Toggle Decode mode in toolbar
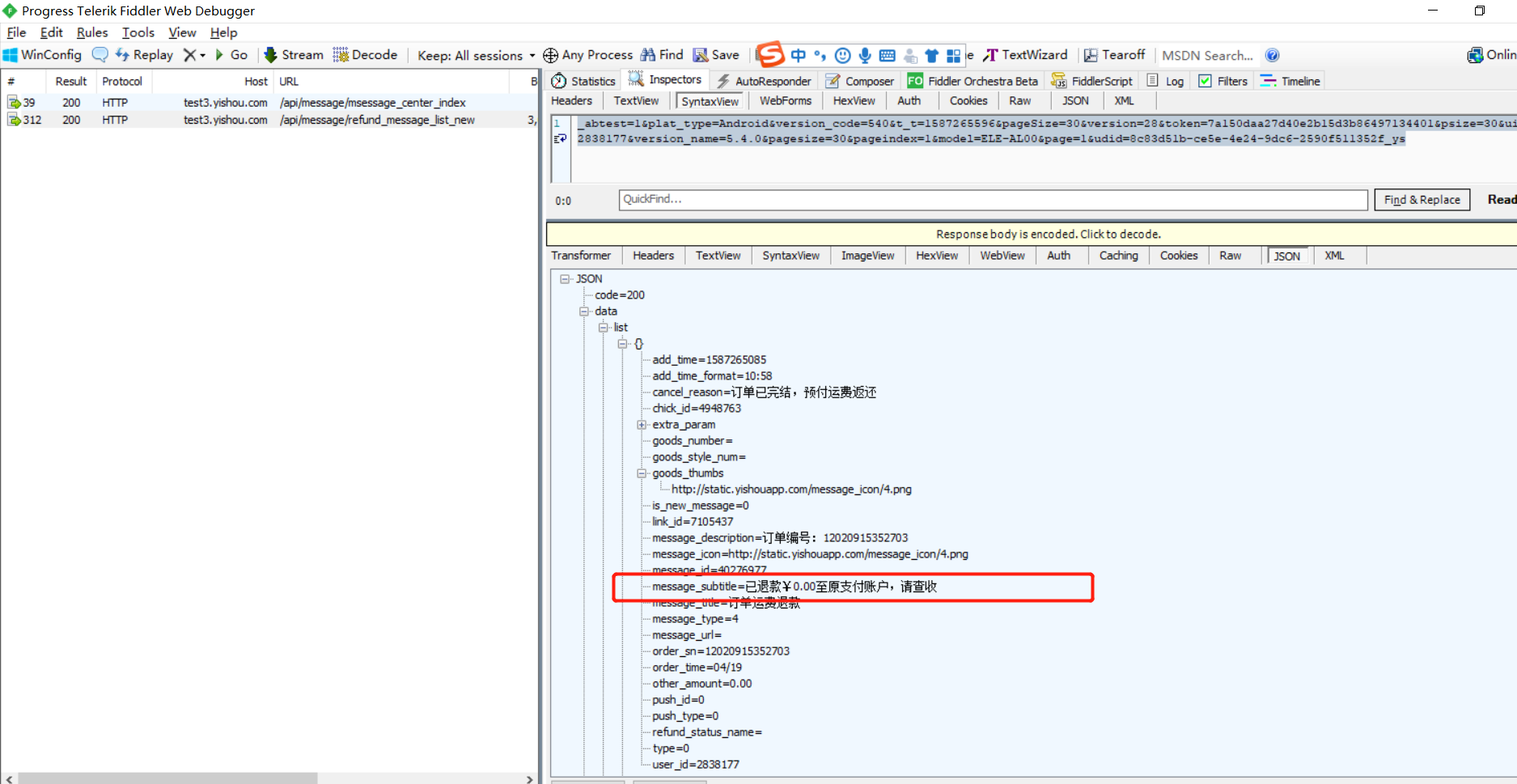Image resolution: width=1517 pixels, height=784 pixels. tap(365, 55)
